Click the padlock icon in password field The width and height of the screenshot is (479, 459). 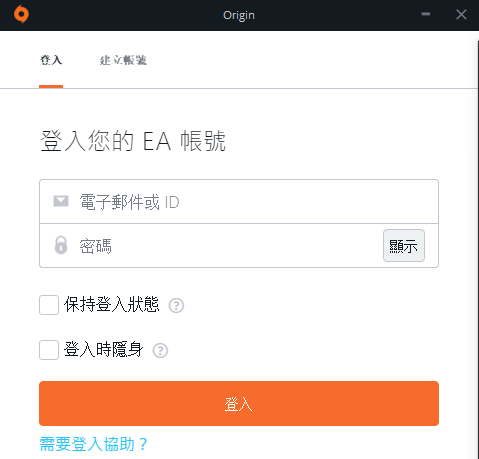pyautogui.click(x=61, y=245)
